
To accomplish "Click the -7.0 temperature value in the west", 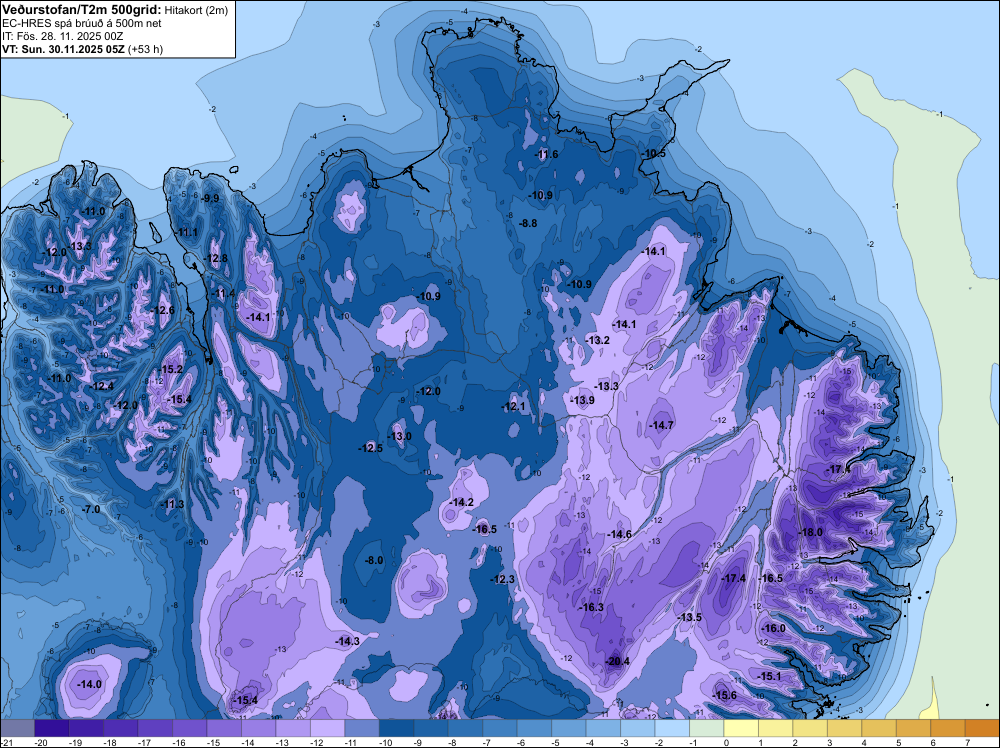I will pyautogui.click(x=91, y=509).
